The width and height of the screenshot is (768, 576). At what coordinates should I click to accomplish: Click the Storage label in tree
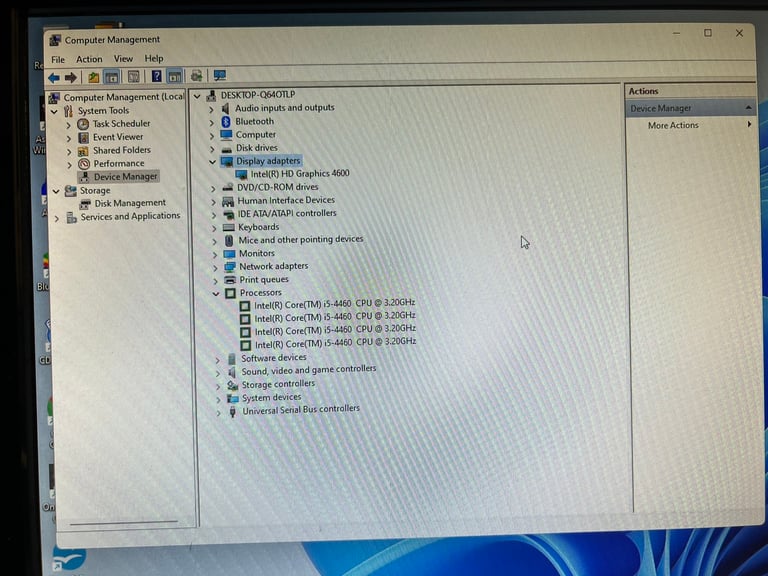[x=95, y=191]
